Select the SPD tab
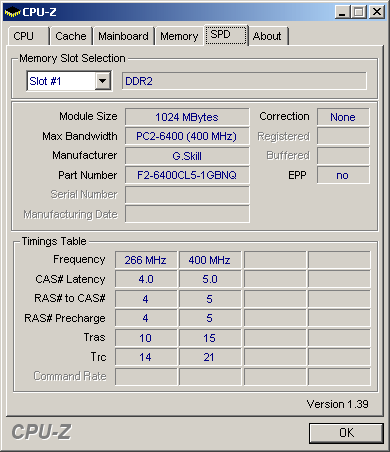390x452 pixels. (x=226, y=35)
